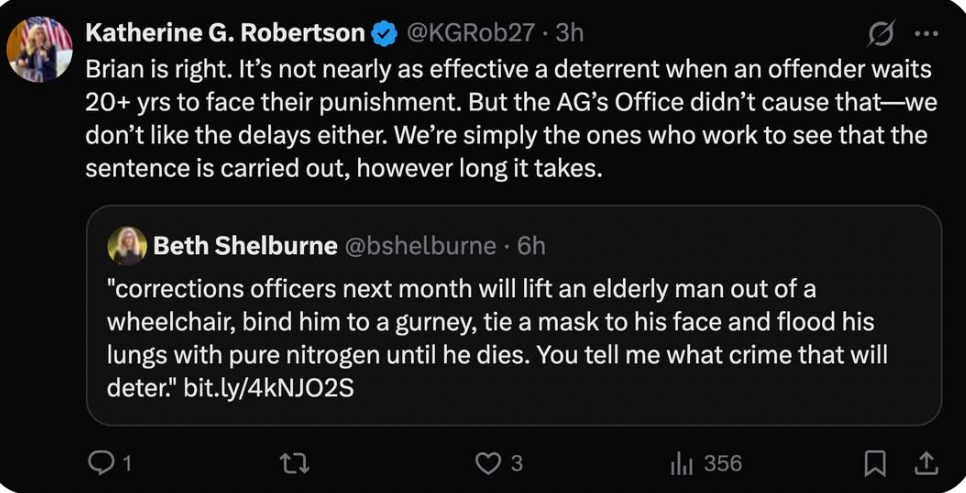Bookmark this post

[874, 462]
